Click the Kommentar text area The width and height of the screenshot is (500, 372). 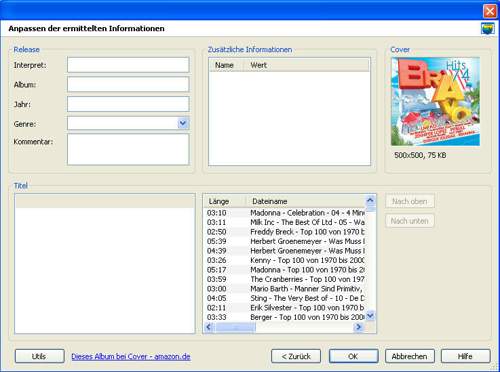(128, 149)
